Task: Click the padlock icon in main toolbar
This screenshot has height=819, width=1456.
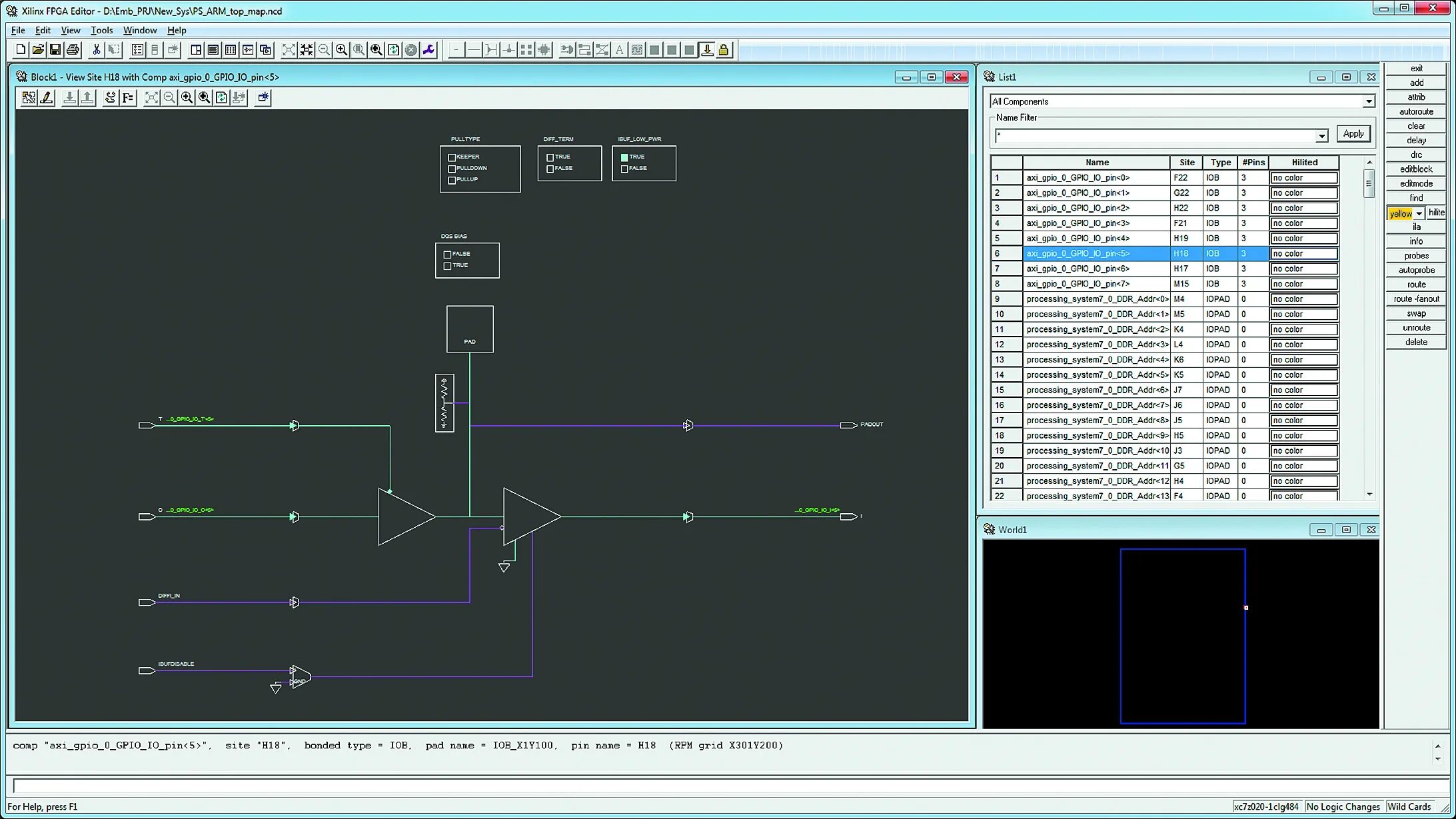Action: click(724, 50)
